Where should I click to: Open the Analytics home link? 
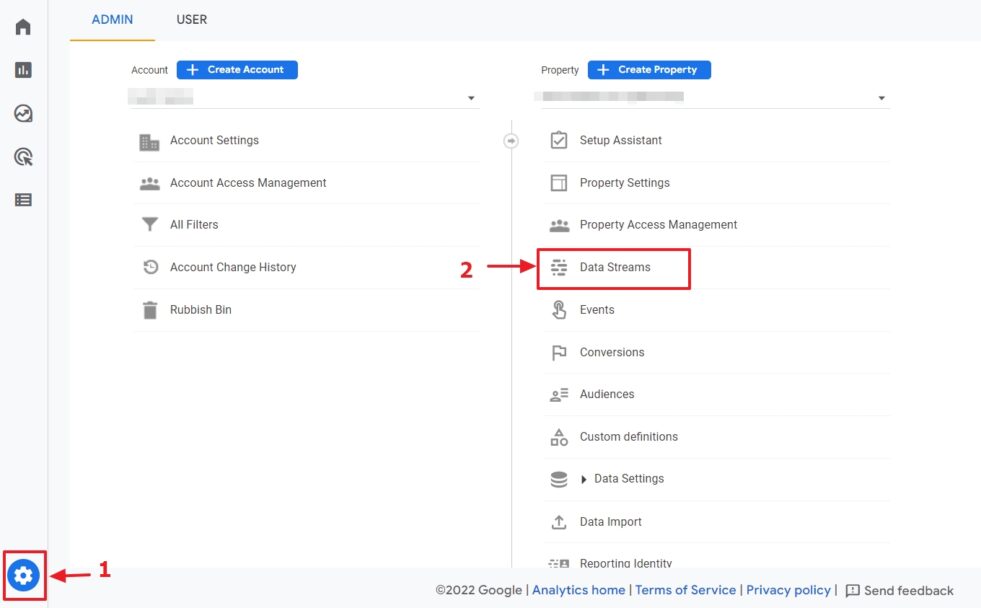click(578, 590)
